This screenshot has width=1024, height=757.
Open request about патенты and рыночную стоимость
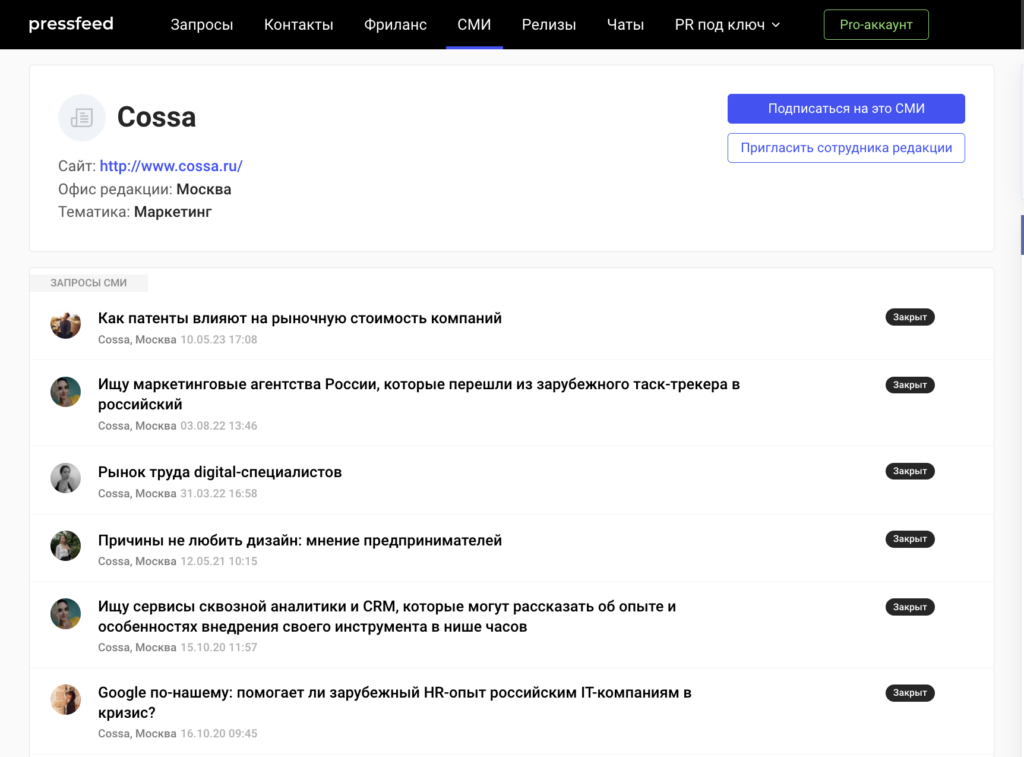coord(300,318)
